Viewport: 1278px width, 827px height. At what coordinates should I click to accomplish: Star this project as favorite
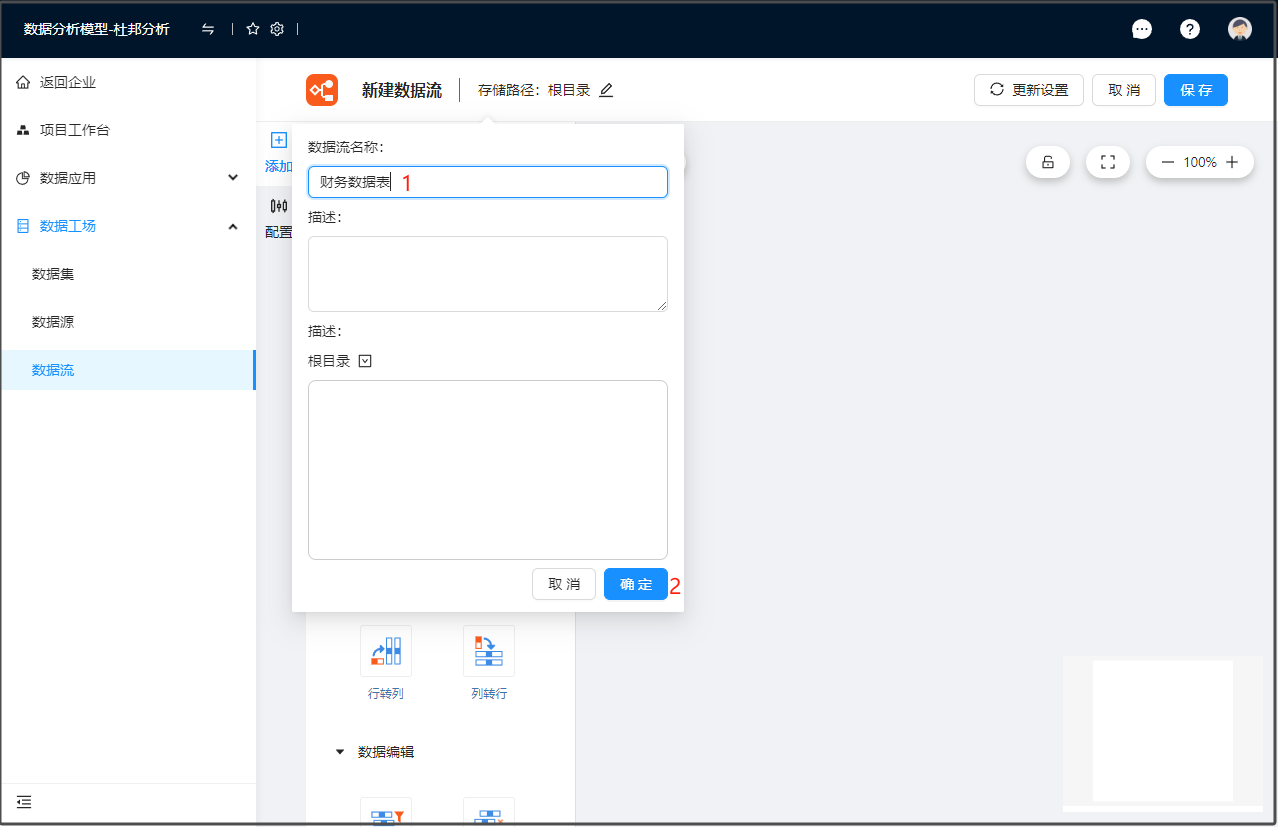[253, 29]
